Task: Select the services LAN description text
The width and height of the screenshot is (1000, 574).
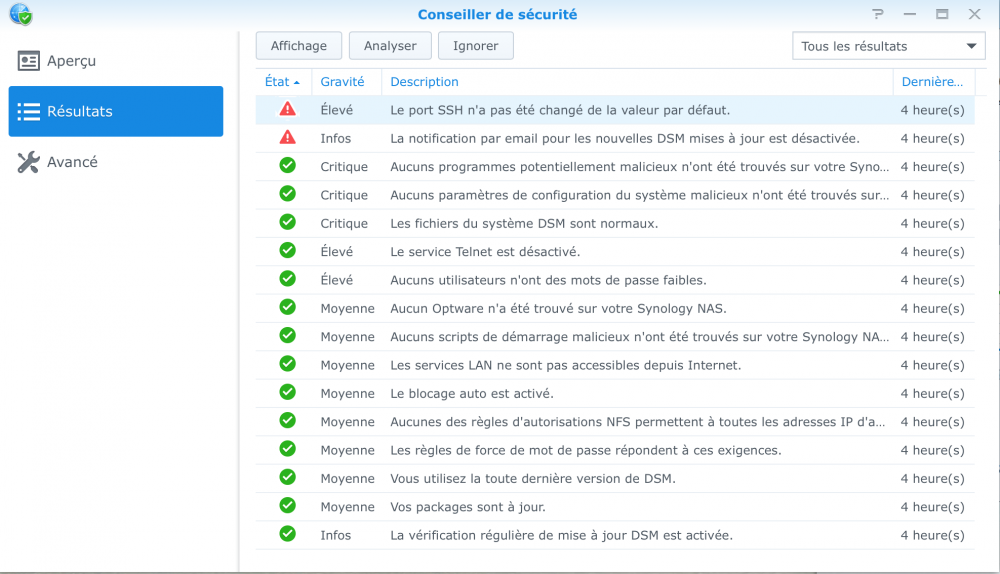Action: coord(566,365)
